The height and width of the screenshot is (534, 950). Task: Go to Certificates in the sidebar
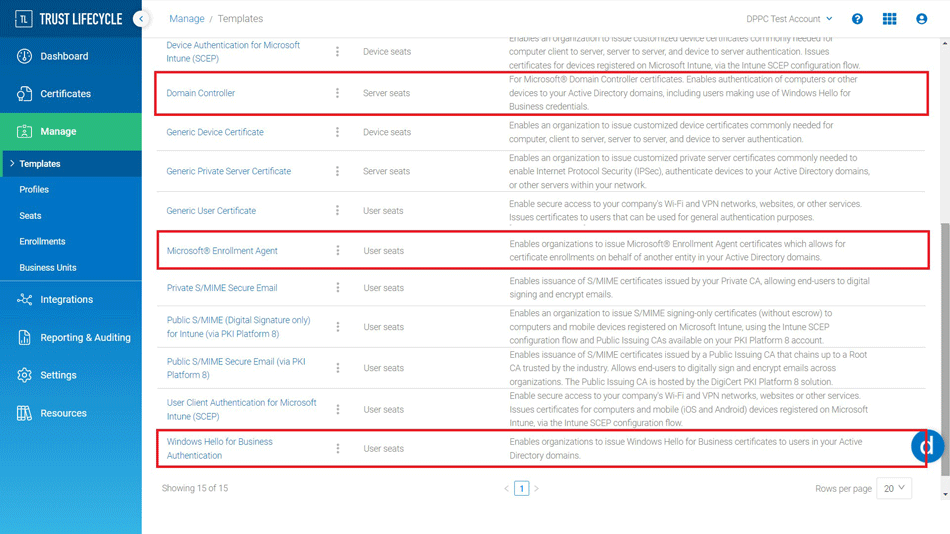pos(65,94)
